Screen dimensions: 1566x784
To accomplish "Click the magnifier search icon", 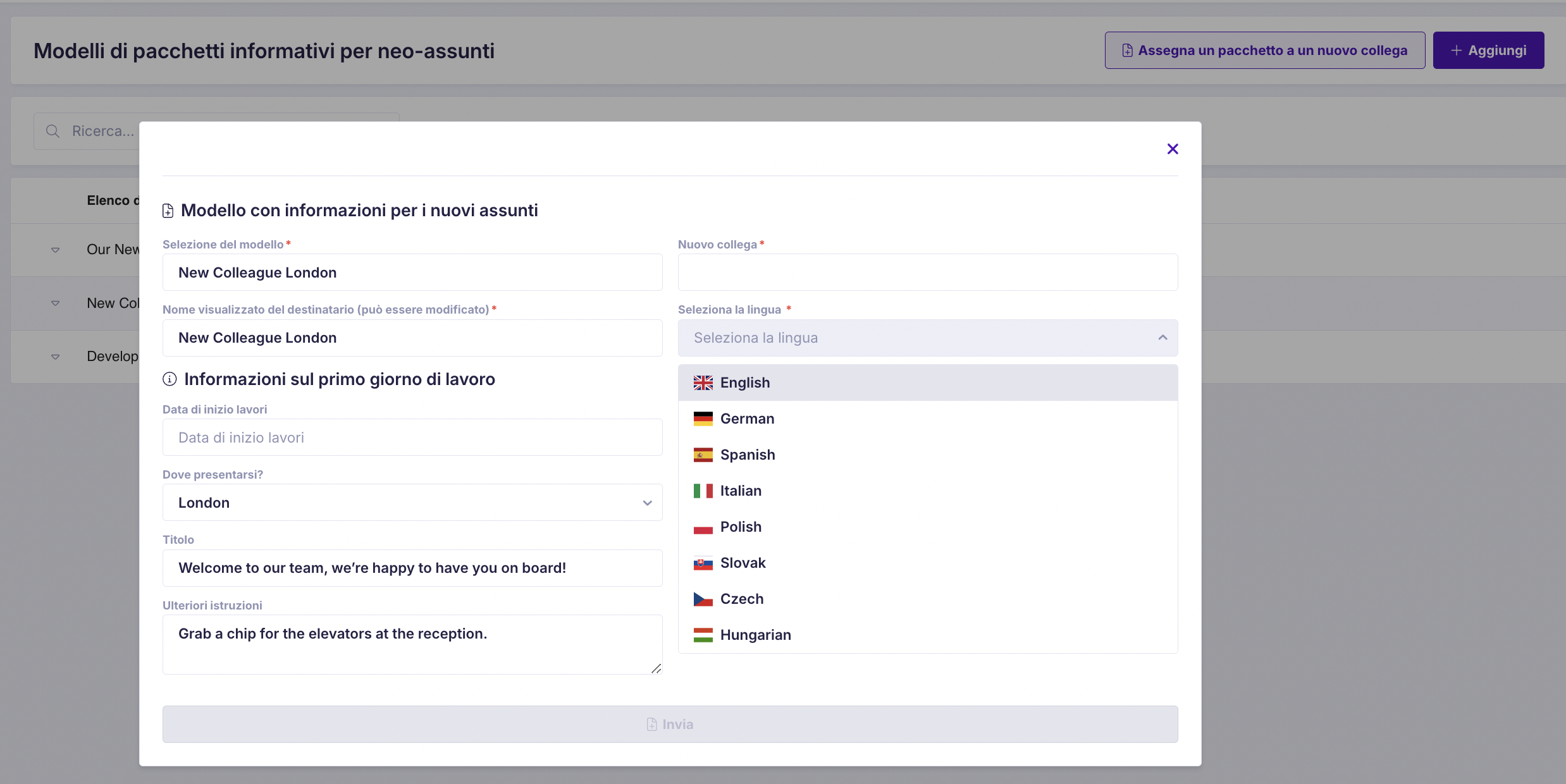I will [53, 131].
